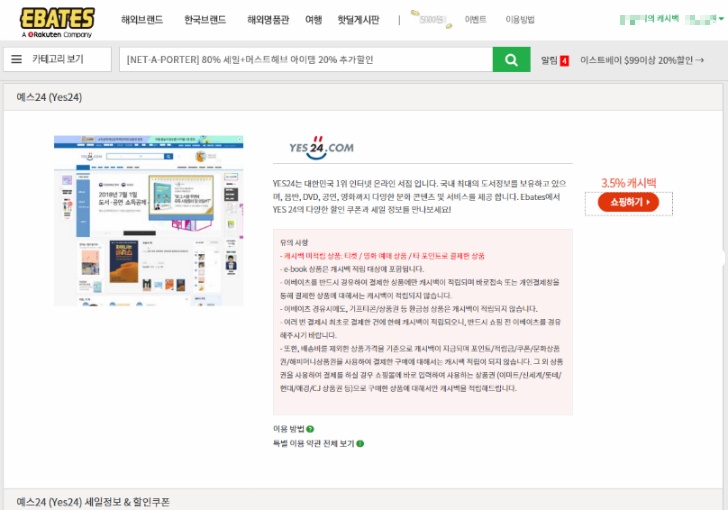The width and height of the screenshot is (728, 510).
Task: Expand 카테고리 보기 category list
Action: tap(58, 59)
